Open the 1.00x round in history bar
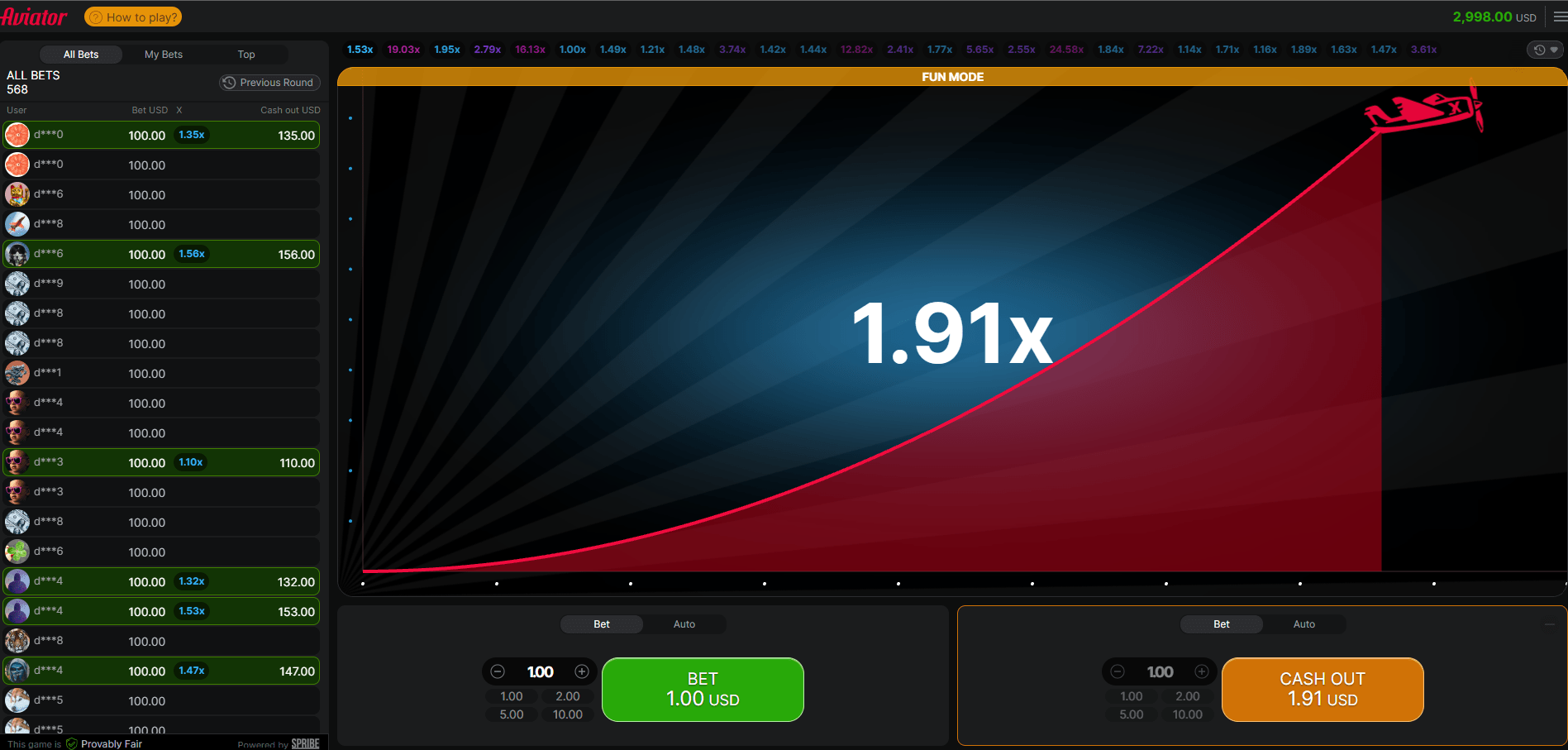Image resolution: width=1568 pixels, height=750 pixels. (573, 50)
